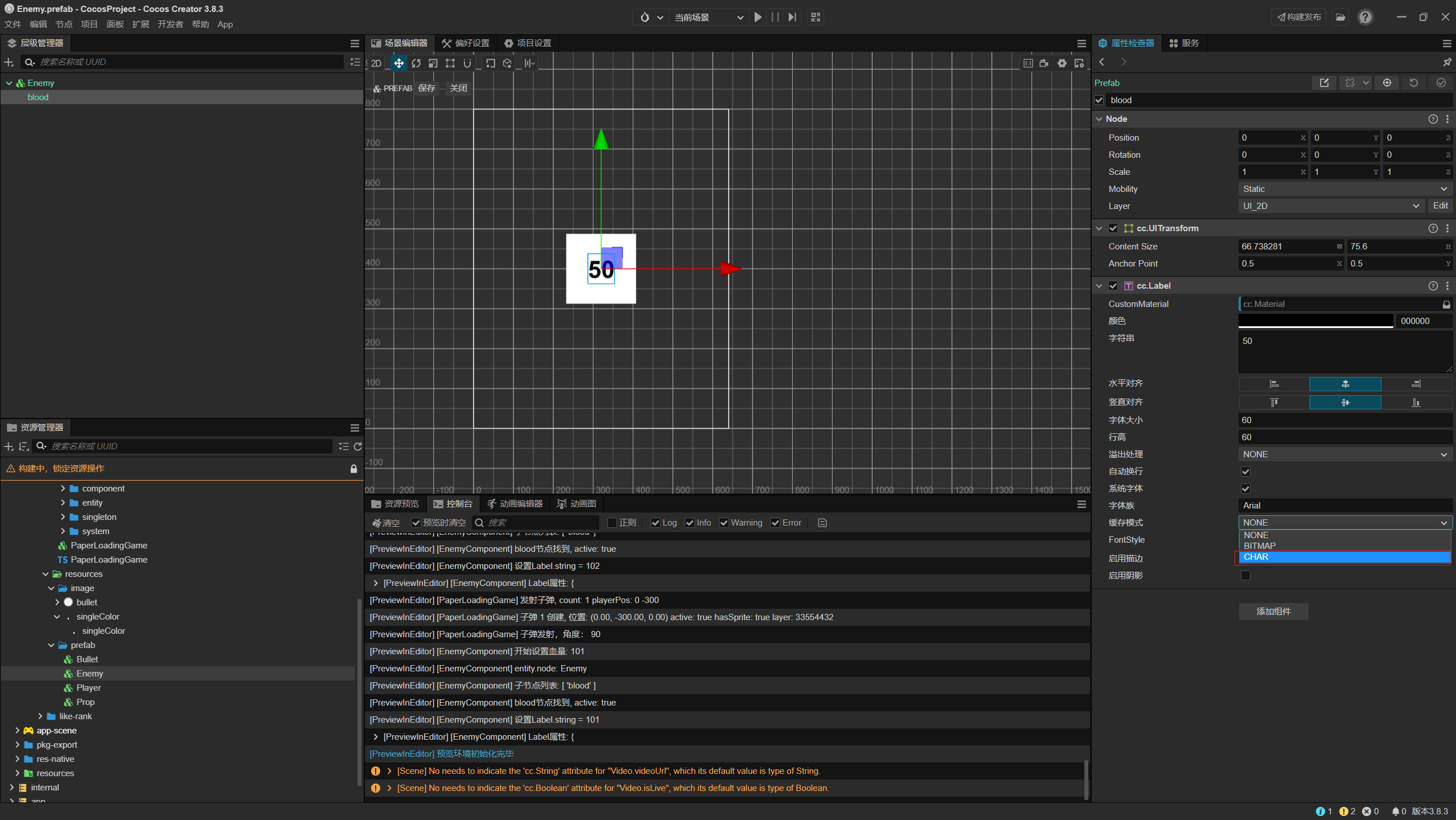Open the Mobility Static dropdown
Image resolution: width=1456 pixels, height=820 pixels.
coord(1344,189)
